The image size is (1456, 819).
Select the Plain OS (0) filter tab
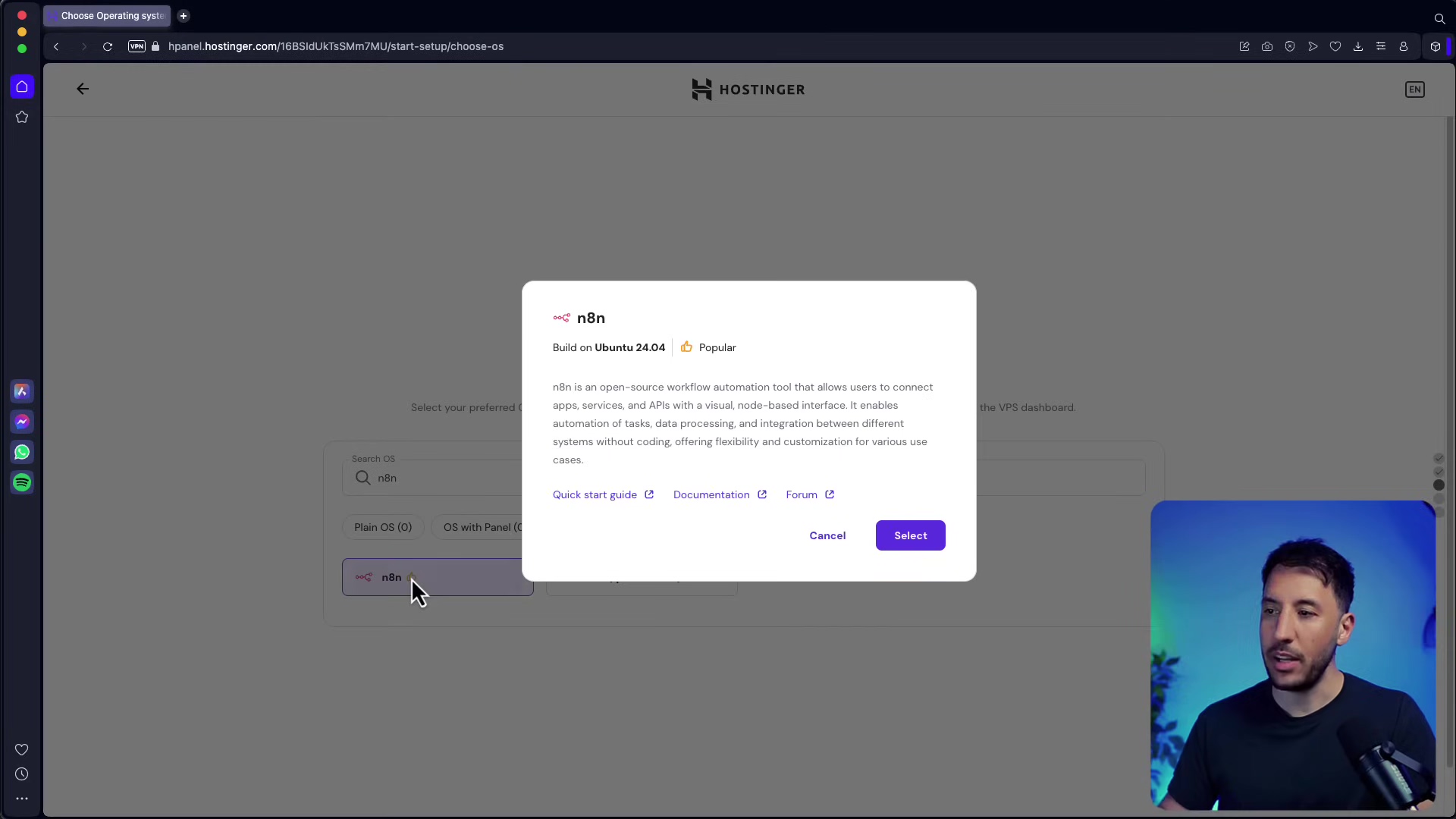coord(383,527)
